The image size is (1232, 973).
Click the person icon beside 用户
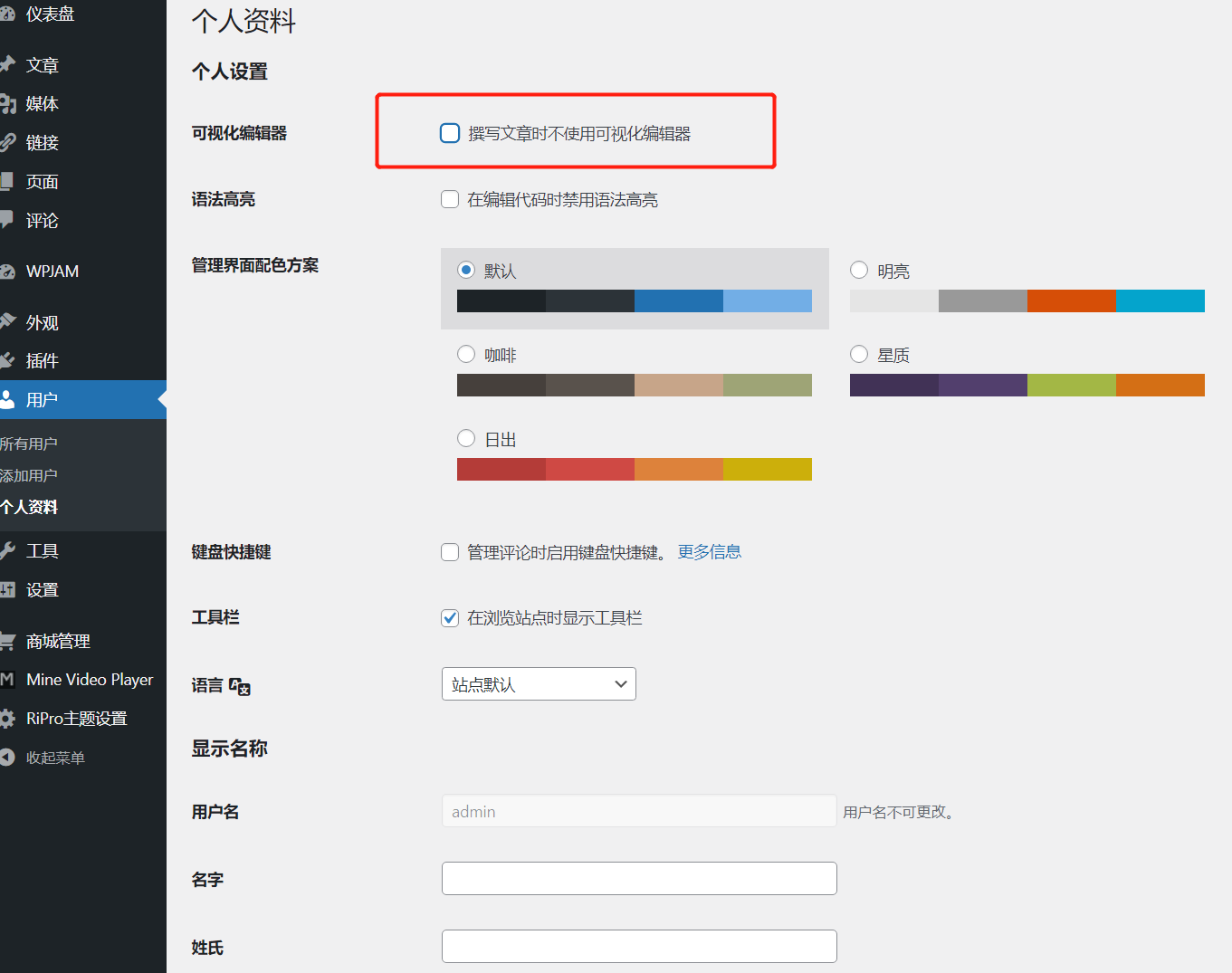(x=7, y=400)
